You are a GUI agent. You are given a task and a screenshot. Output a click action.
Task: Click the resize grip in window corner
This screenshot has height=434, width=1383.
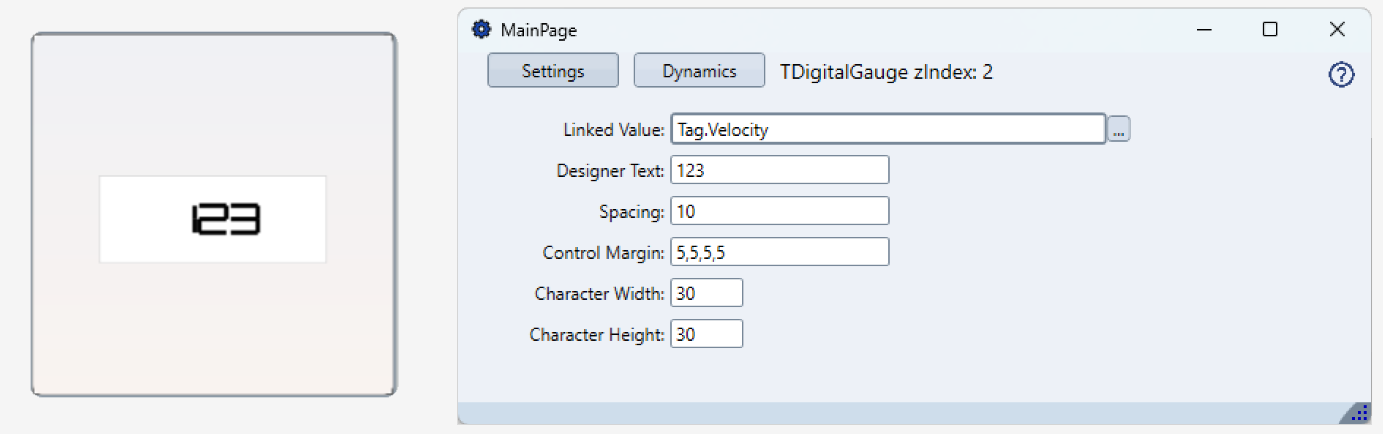point(1359,413)
